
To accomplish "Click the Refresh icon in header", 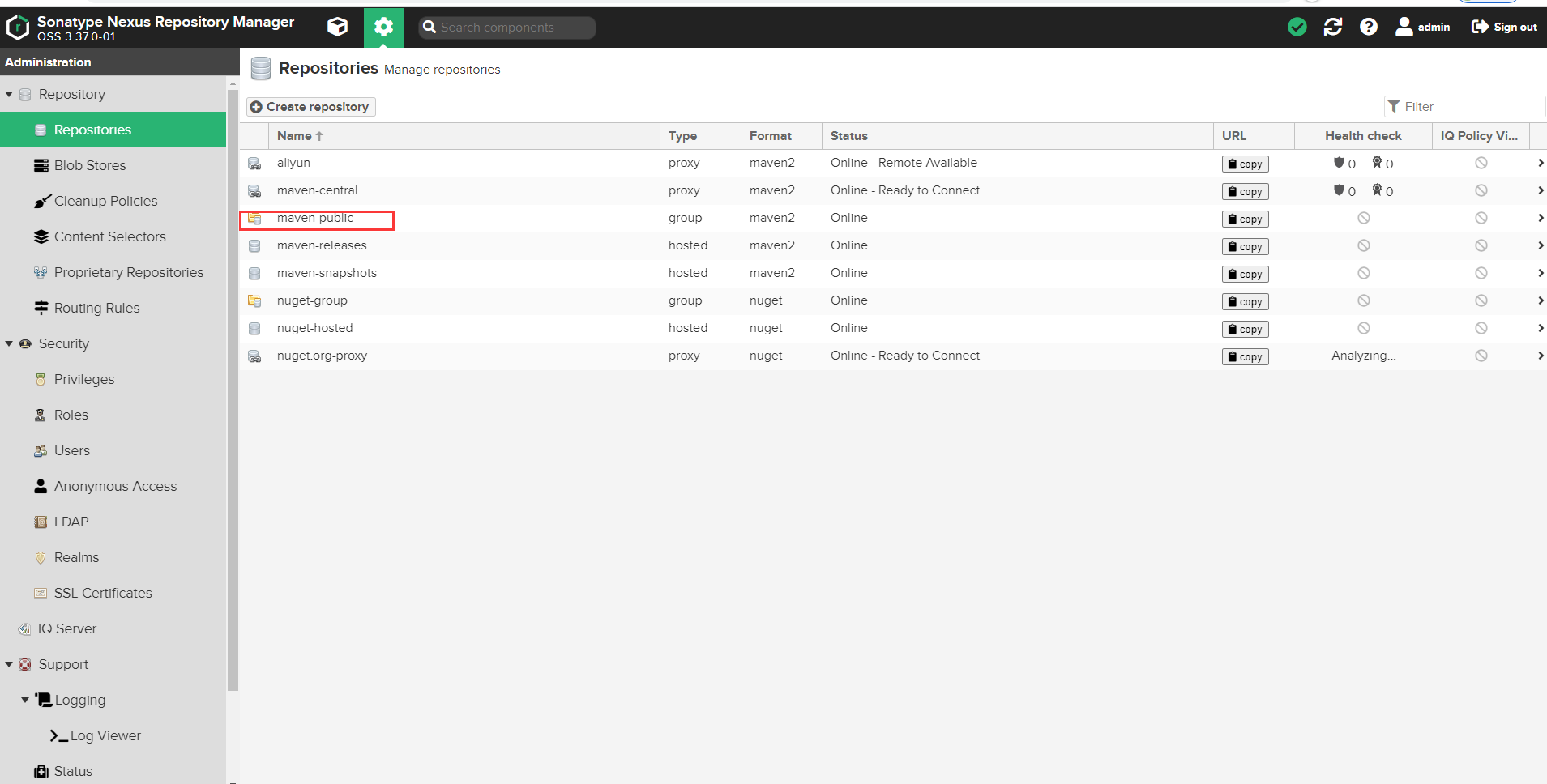I will click(x=1333, y=27).
